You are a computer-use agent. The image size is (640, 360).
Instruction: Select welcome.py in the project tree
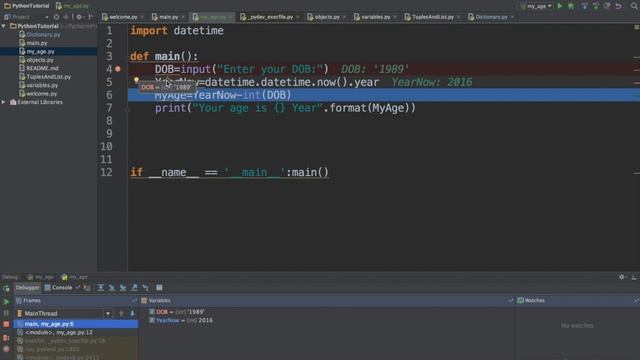(x=42, y=94)
